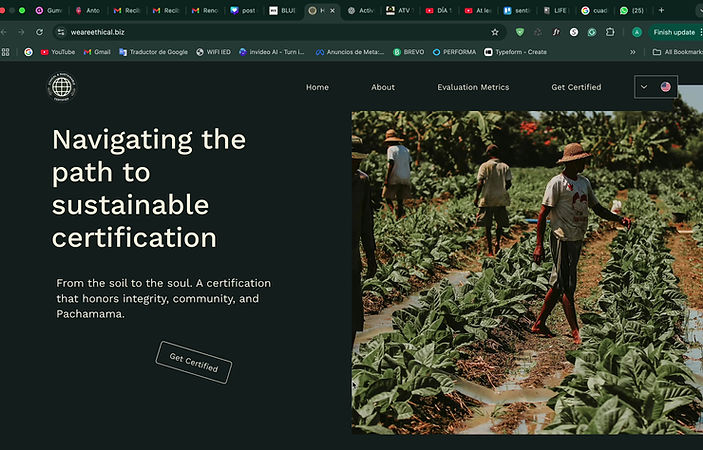The width and height of the screenshot is (703, 450).
Task: Open the WIFI IED bookmark
Action: (x=213, y=52)
